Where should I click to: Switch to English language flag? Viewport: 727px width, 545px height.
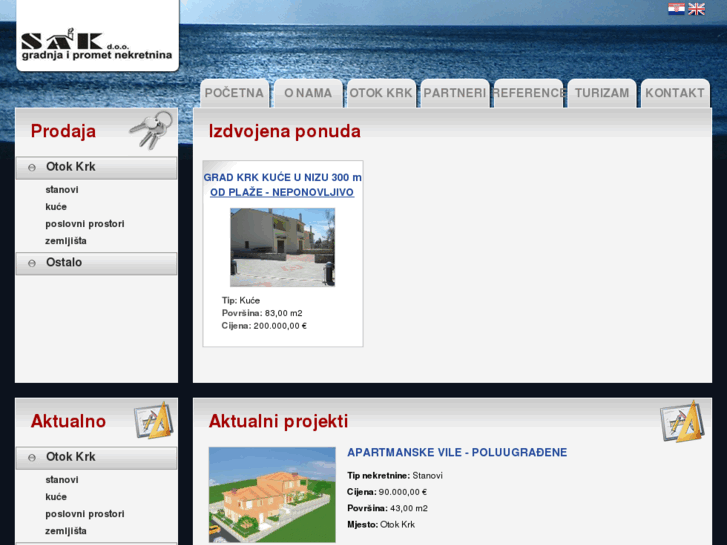coord(696,9)
